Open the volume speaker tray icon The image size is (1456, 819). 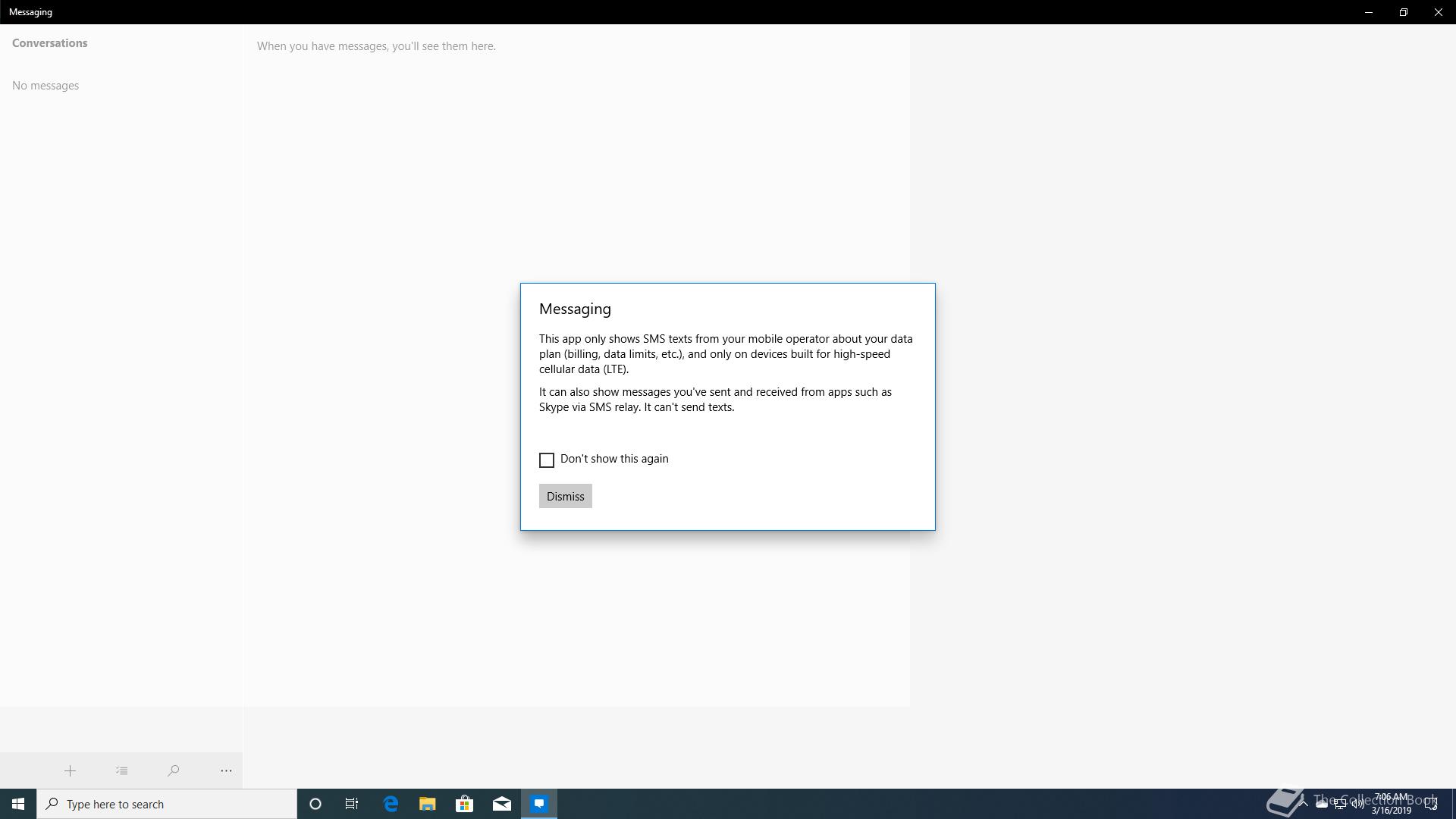point(1357,804)
